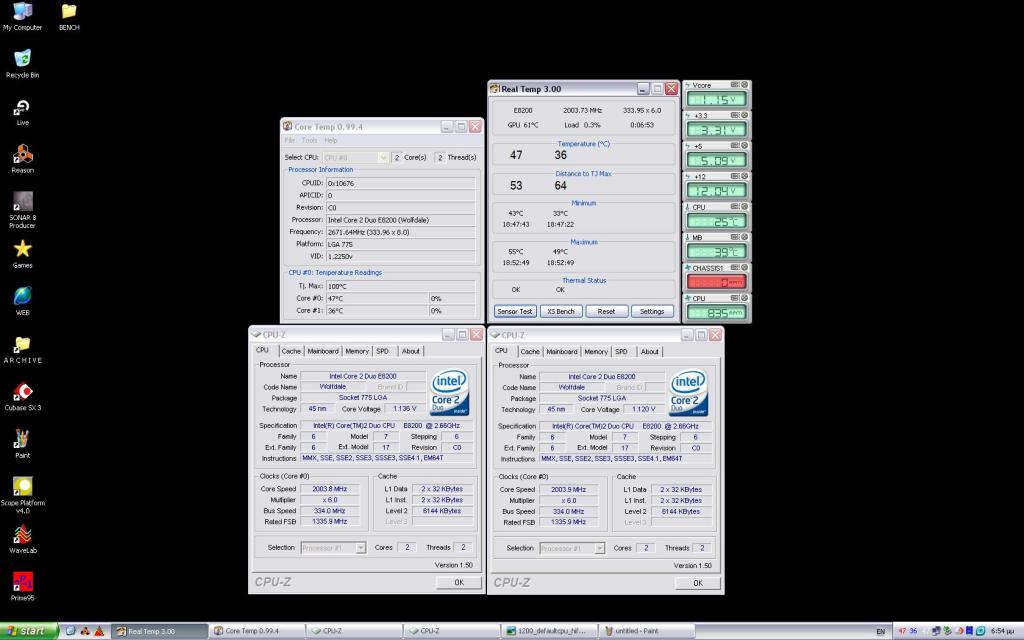Image resolution: width=1024 pixels, height=640 pixels.
Task: Open the Tools menu in Core Temp
Action: [x=310, y=140]
